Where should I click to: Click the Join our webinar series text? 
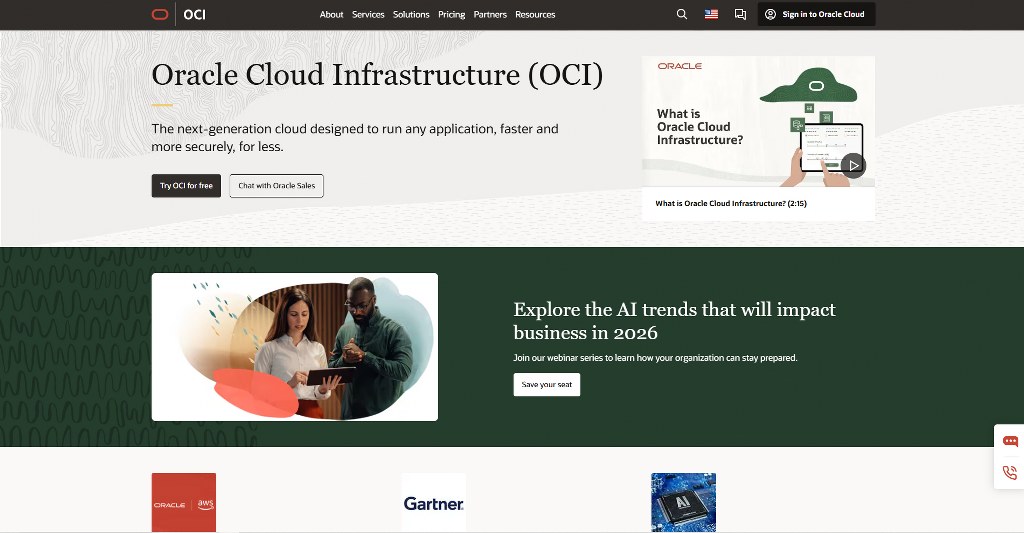point(655,358)
